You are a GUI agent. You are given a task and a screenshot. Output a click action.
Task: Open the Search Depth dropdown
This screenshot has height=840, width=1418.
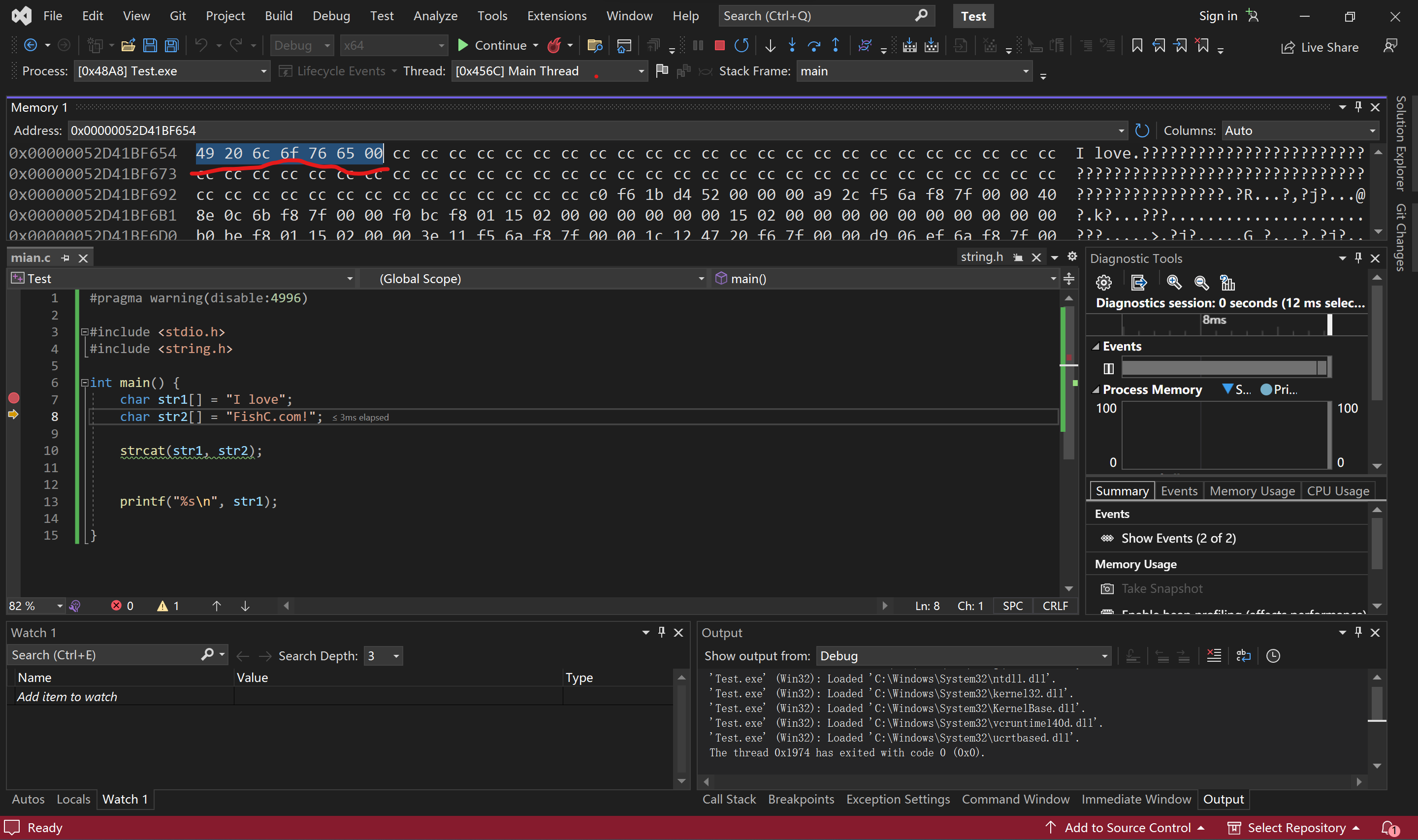pos(383,656)
